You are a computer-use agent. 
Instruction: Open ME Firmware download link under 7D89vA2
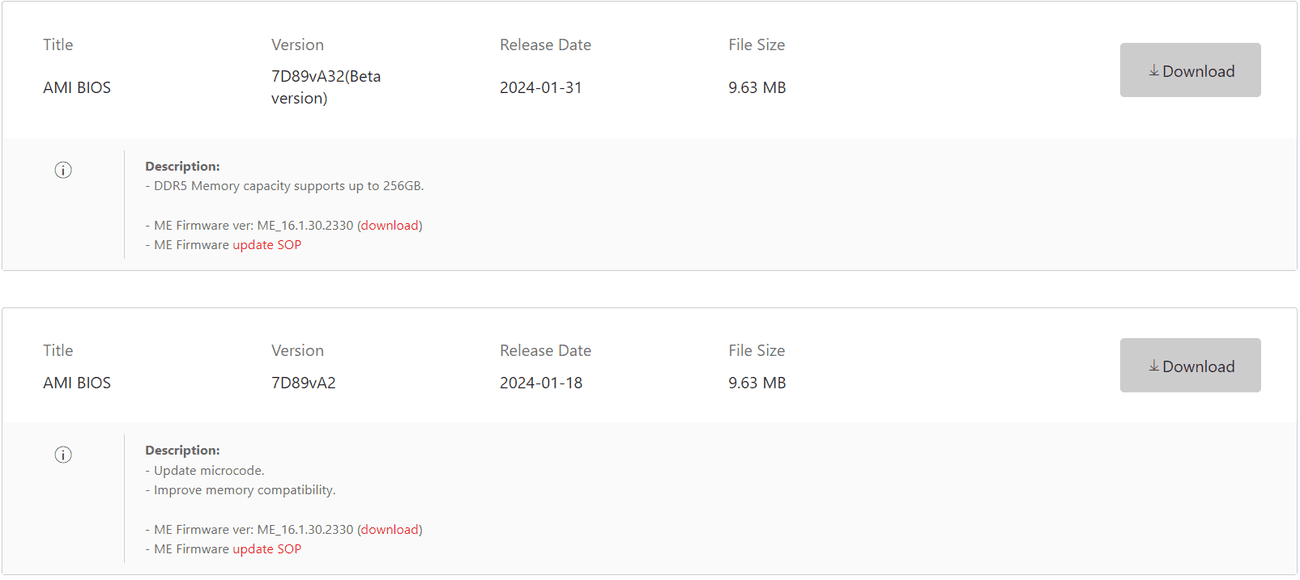click(390, 529)
